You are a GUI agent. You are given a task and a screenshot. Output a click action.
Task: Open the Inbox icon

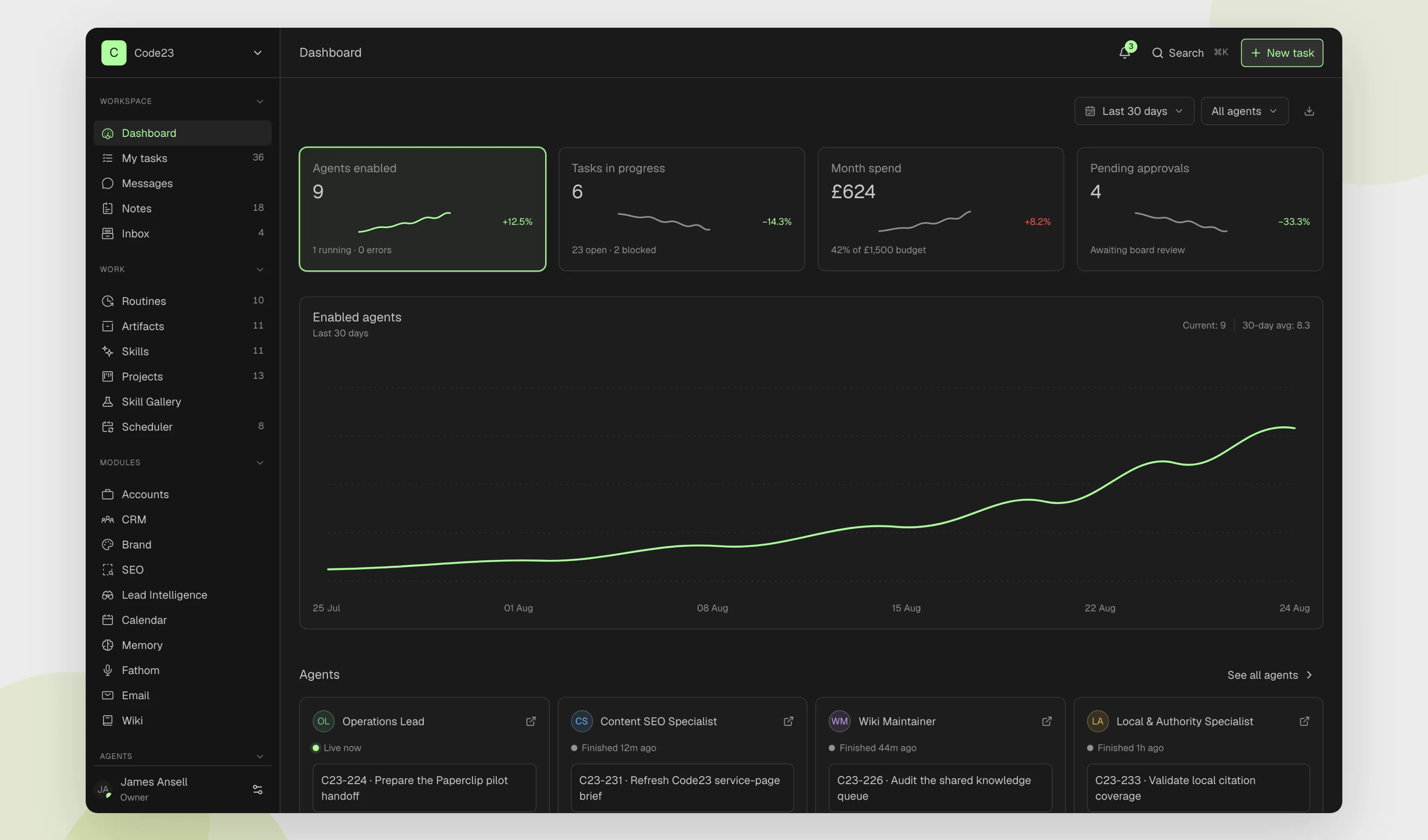point(108,234)
